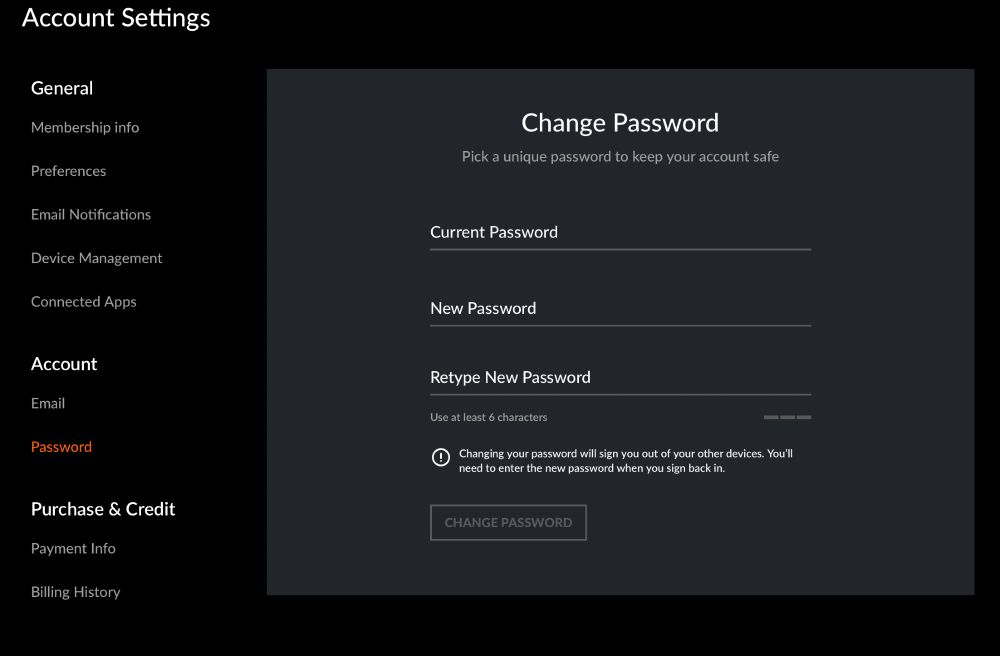Screen dimensions: 1000x656
Task: Click the Purchase & Credit heading
Action: click(x=103, y=509)
